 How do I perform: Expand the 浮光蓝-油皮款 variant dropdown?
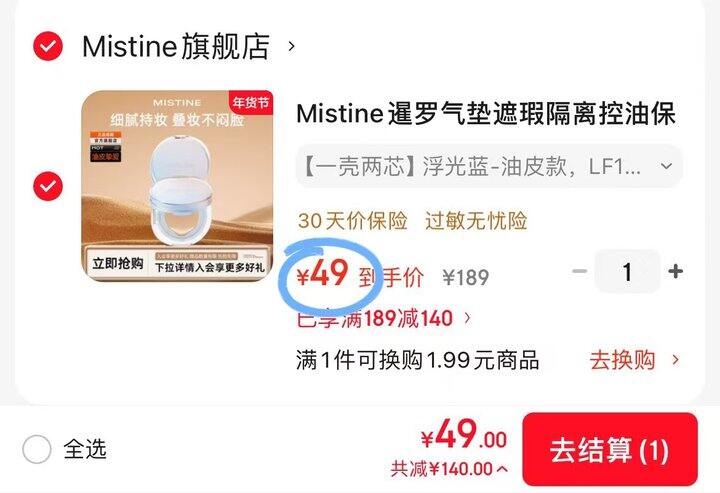click(x=489, y=167)
